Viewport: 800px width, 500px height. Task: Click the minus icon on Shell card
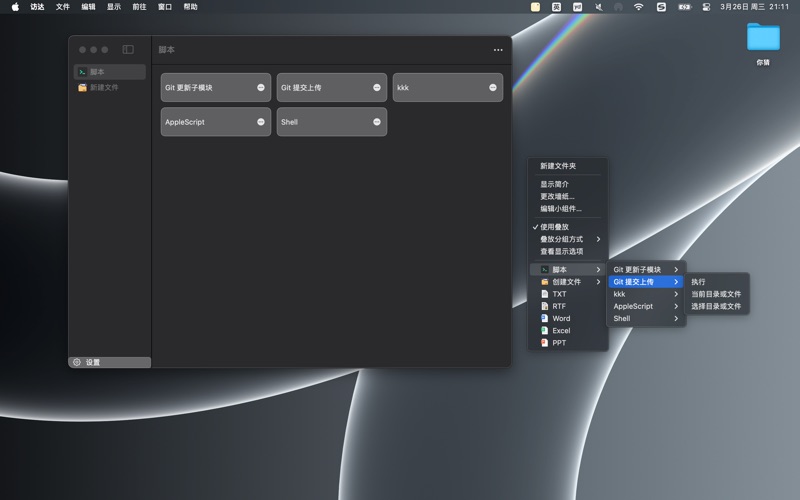[x=377, y=122]
